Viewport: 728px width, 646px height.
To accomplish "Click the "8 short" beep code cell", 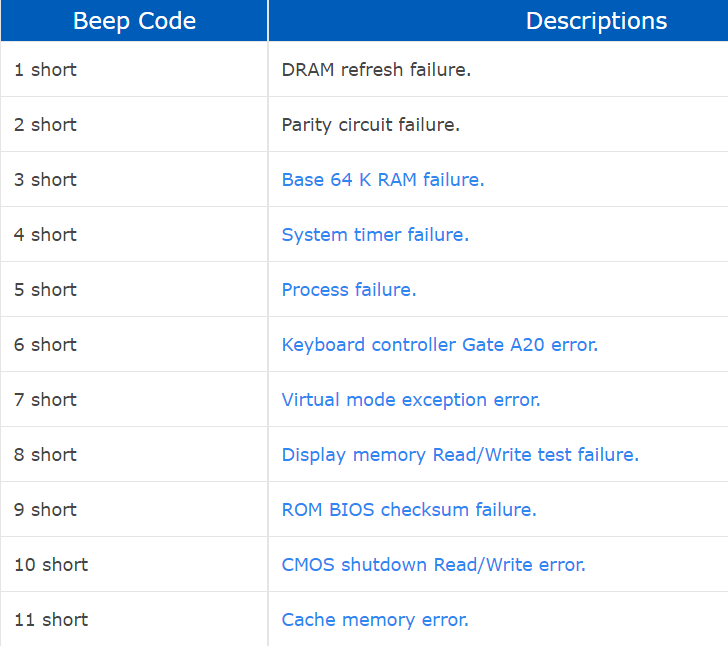I will point(45,455).
